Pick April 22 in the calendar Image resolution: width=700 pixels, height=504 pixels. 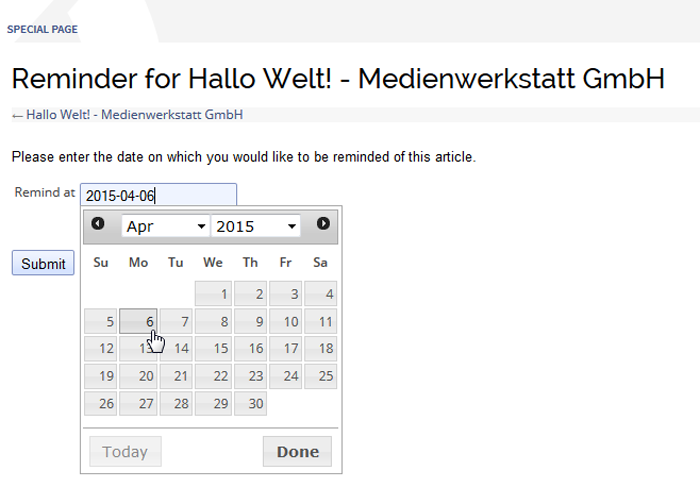pyautogui.click(x=213, y=376)
